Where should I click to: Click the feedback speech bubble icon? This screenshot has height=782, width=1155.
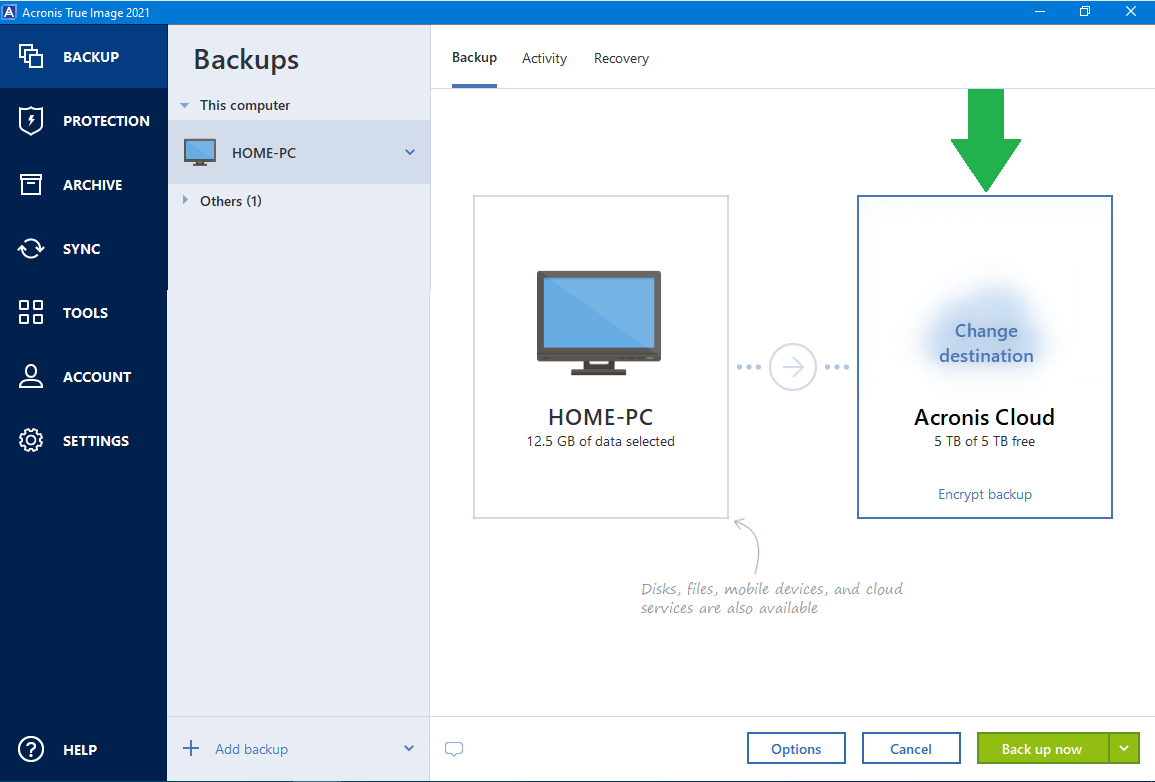tap(454, 748)
